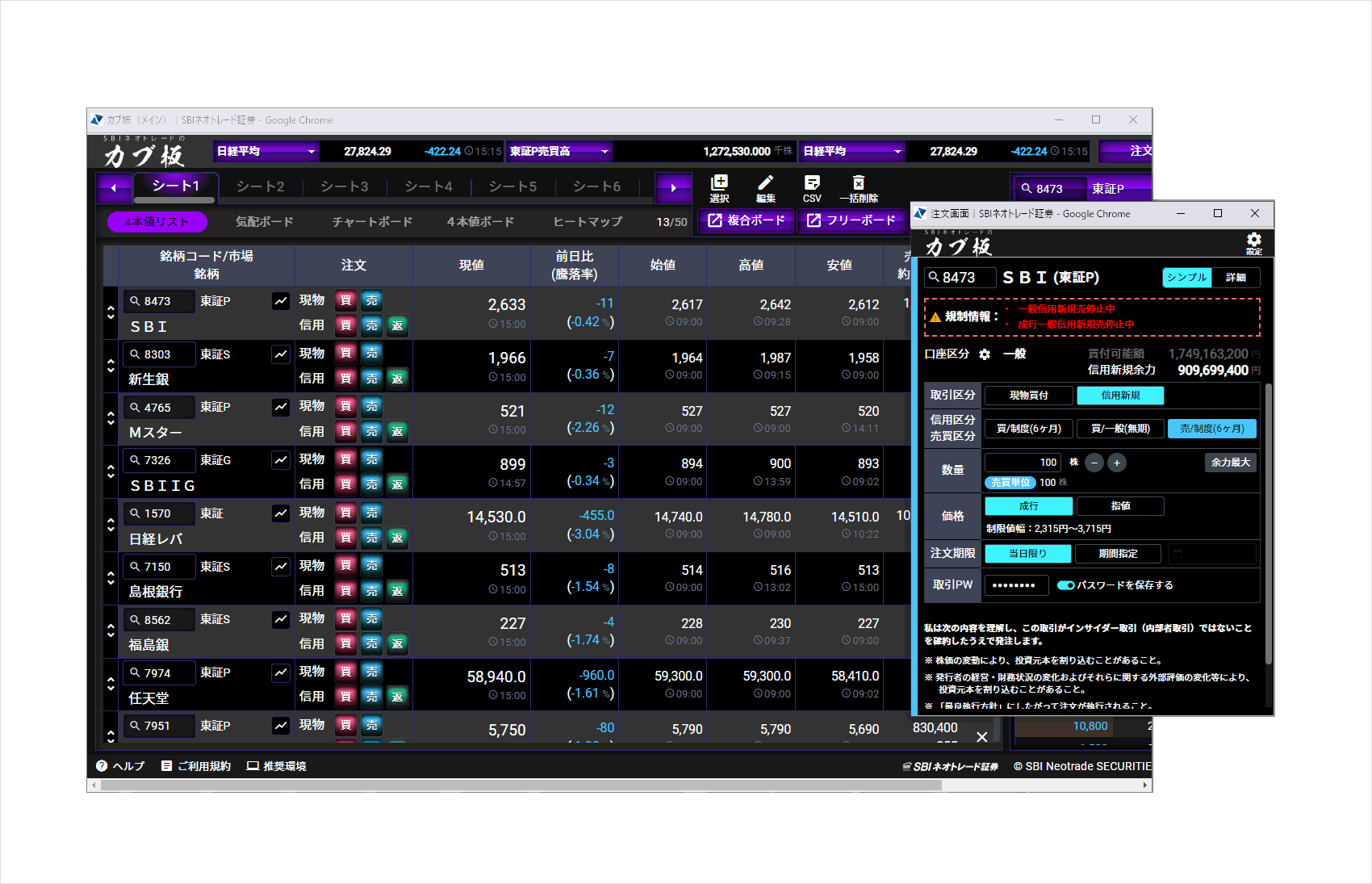This screenshot has height=884, width=1372.
Task: Click the reorder arrows for 8303 新生銀 row
Action: [x=111, y=366]
